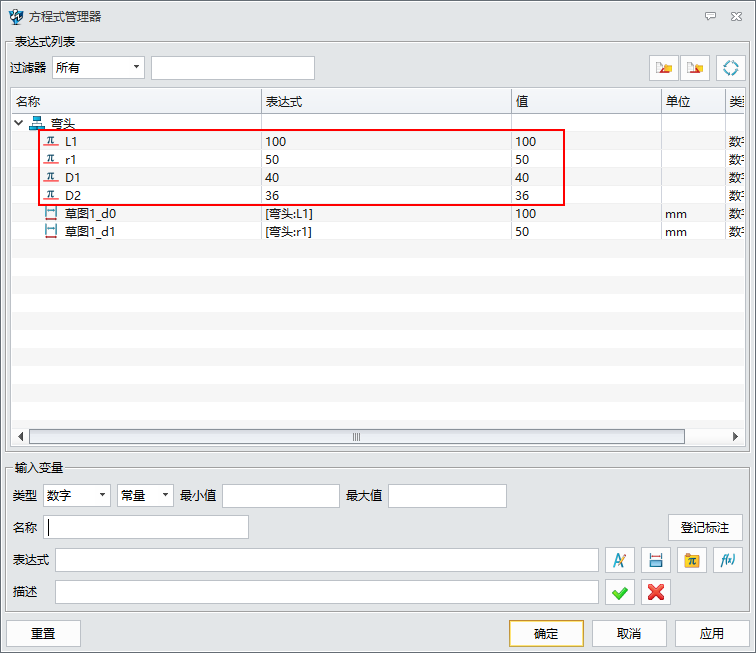
Task: Click the 确定 button
Action: [x=545, y=634]
